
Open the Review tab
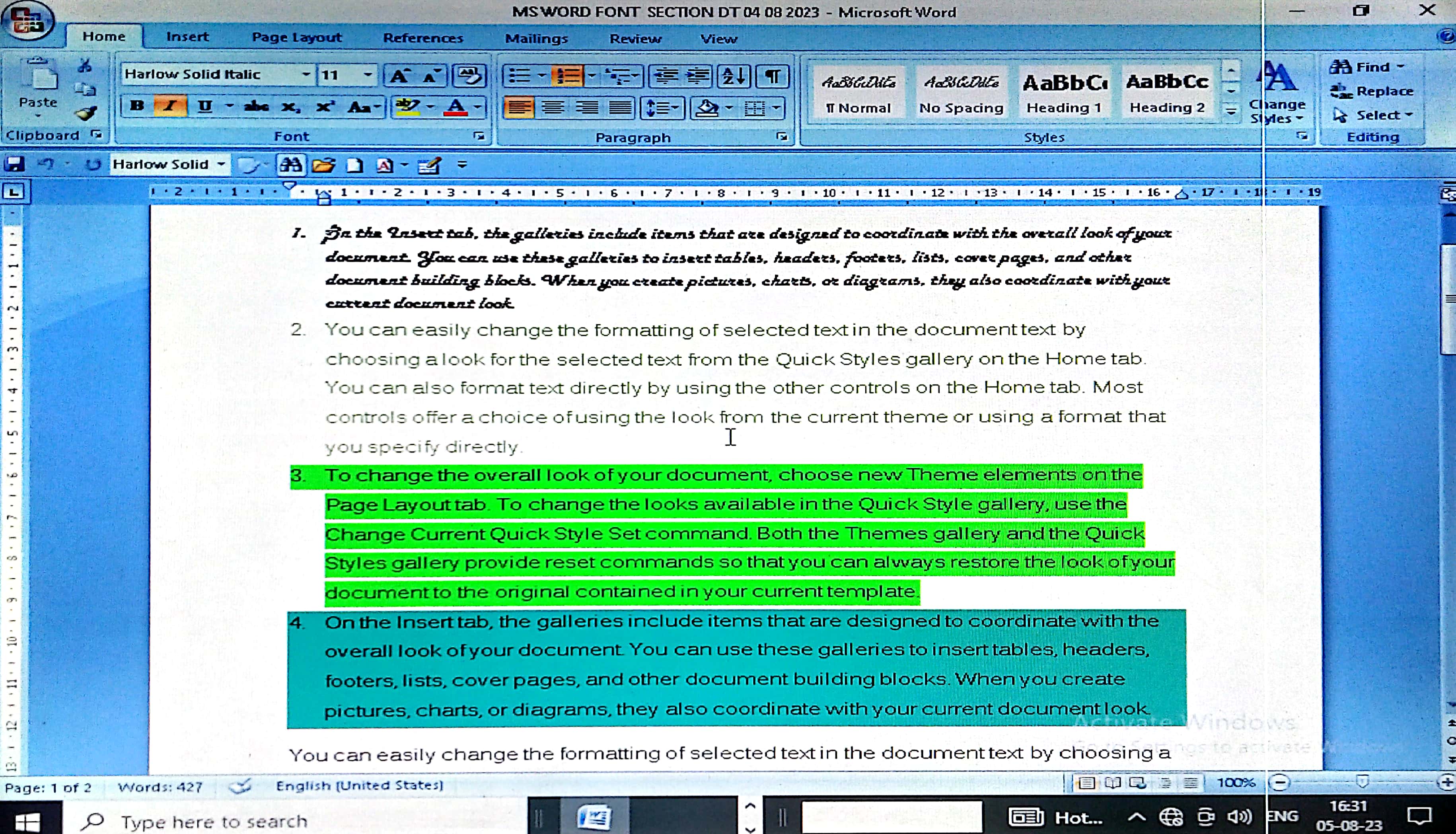pyautogui.click(x=635, y=39)
